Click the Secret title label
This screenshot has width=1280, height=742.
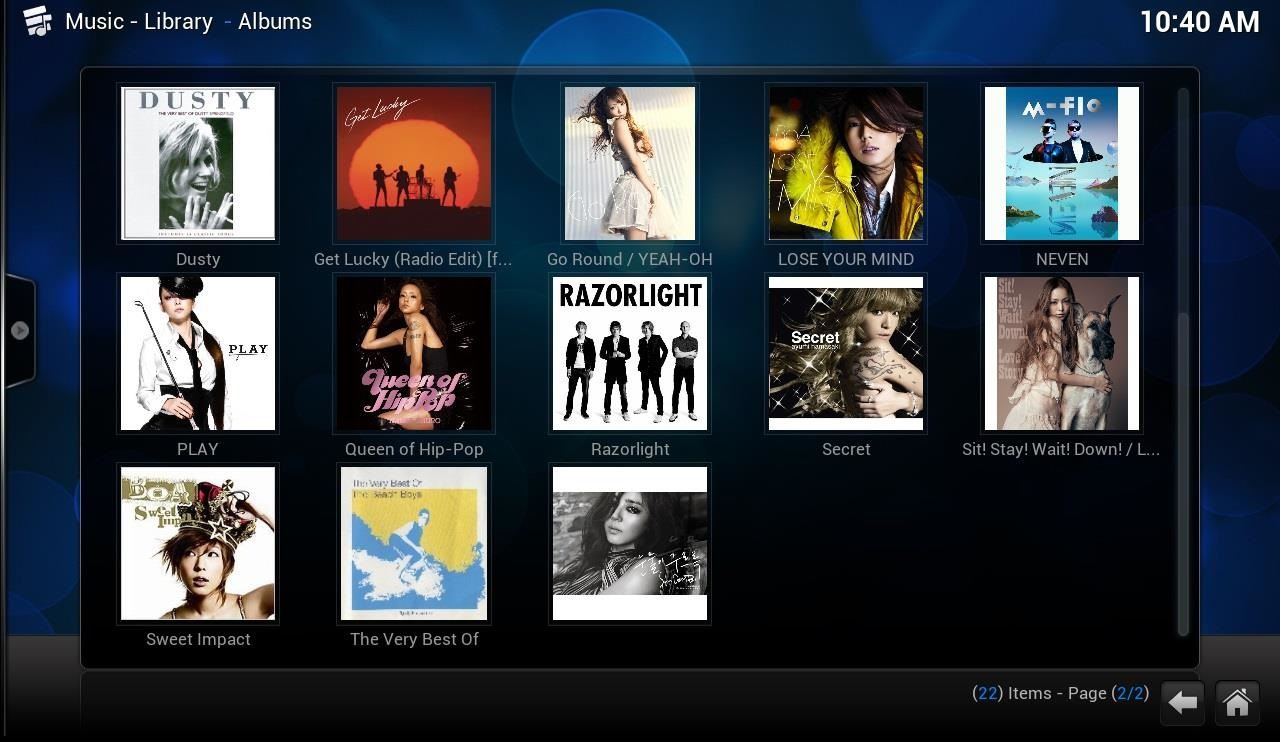(x=846, y=449)
